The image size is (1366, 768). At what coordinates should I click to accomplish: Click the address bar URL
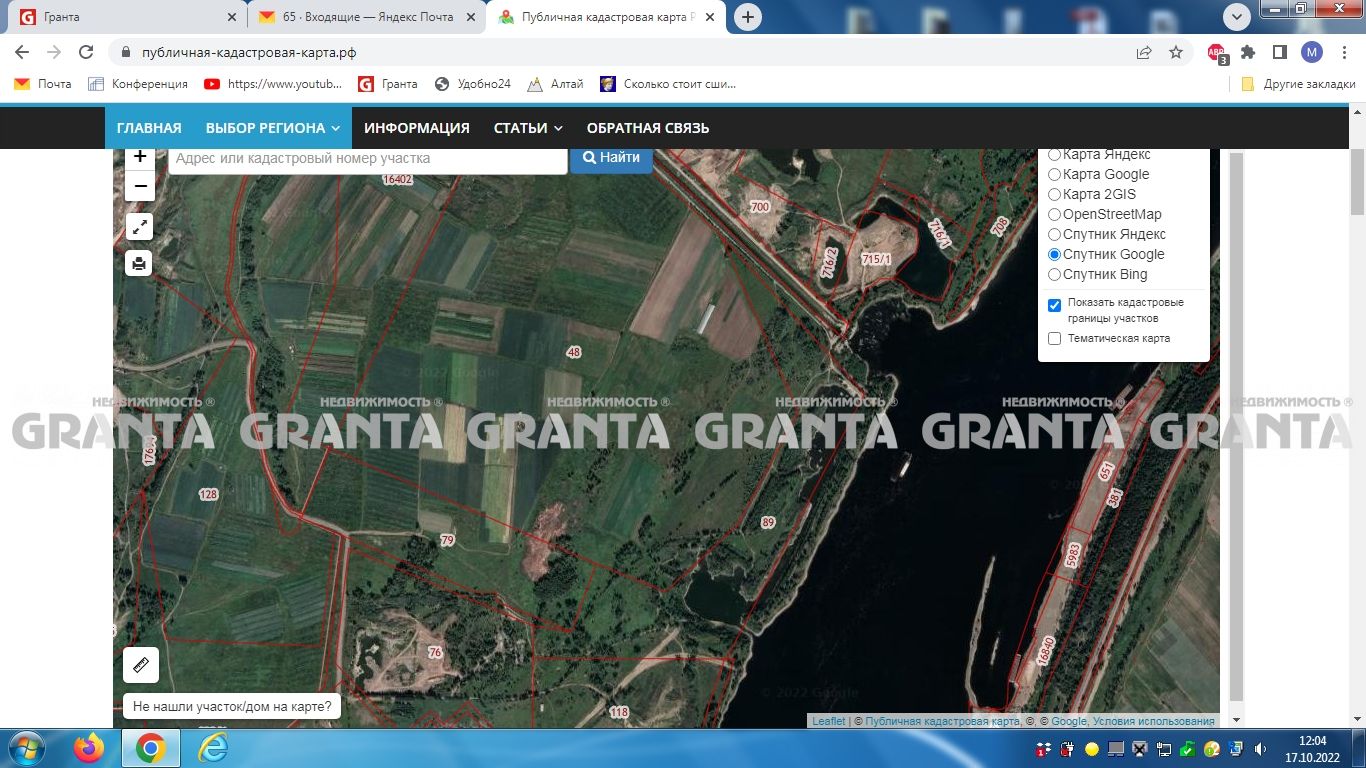coord(249,53)
